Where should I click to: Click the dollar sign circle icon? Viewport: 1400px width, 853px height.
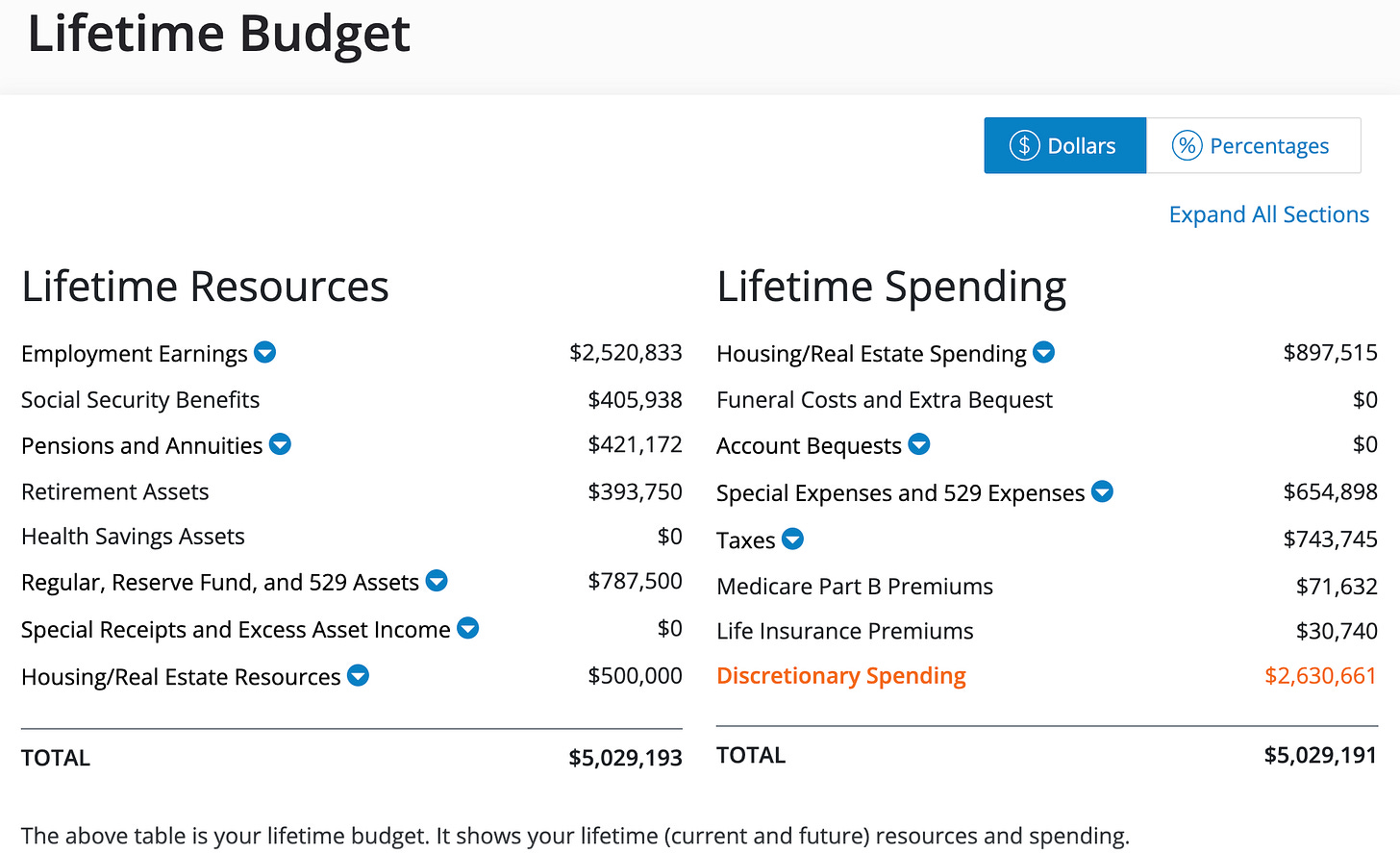1024,145
